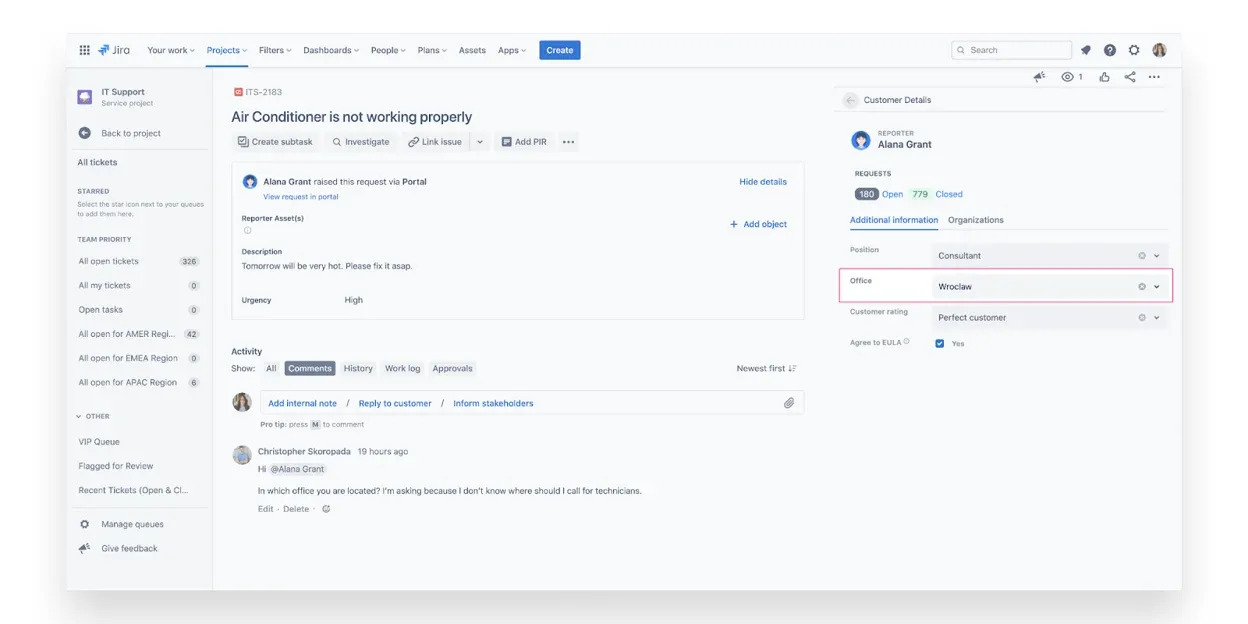Toggle the watch eye icon
Screen dimensions: 1248x624
point(1068,77)
